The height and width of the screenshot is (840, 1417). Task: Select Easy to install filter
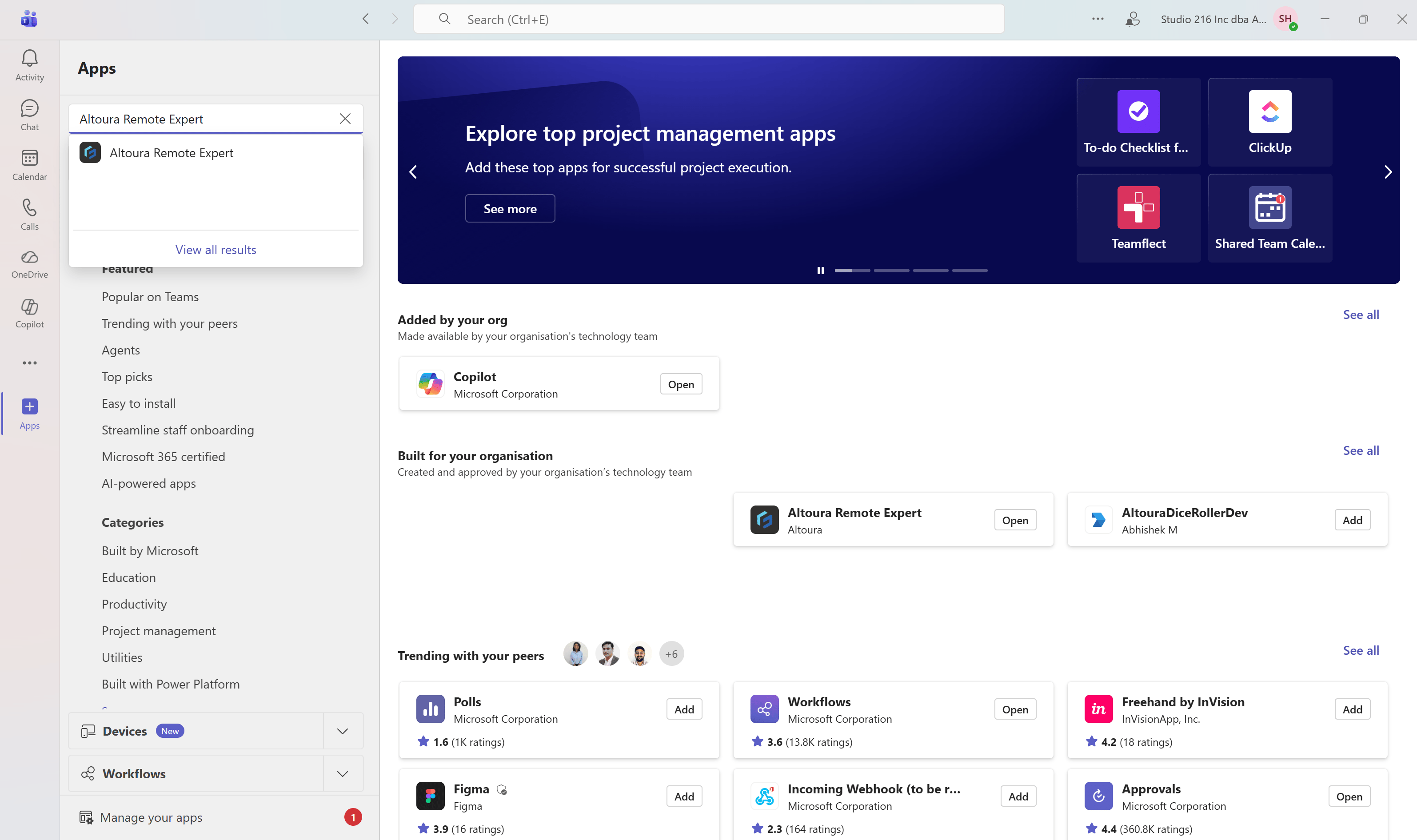(139, 404)
